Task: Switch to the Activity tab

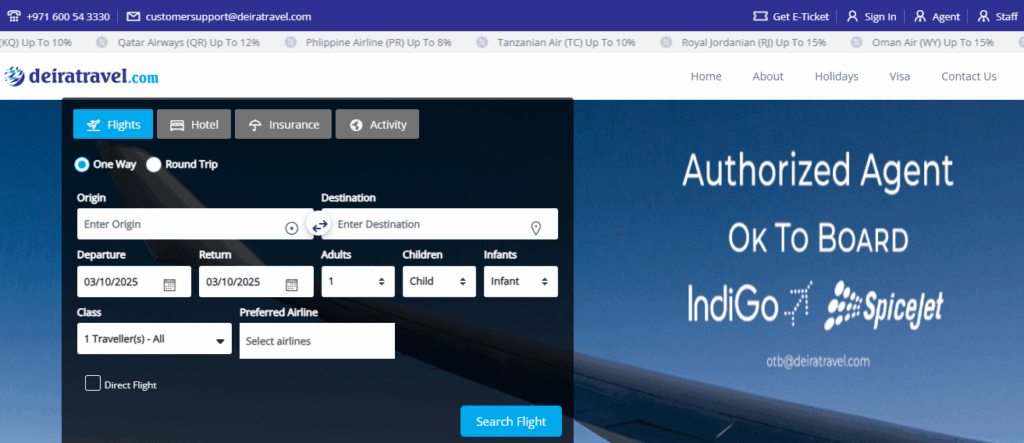Action: [x=377, y=124]
